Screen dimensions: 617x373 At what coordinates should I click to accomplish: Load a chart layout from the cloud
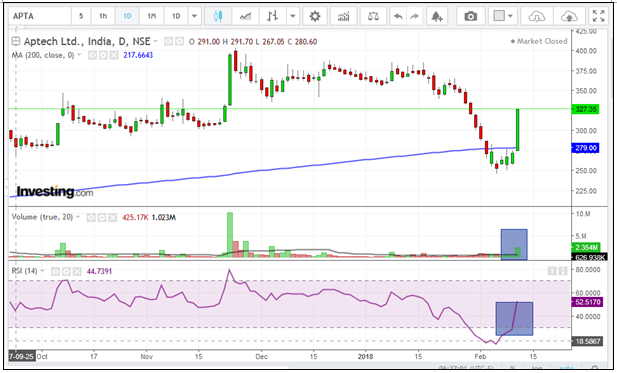[x=537, y=16]
